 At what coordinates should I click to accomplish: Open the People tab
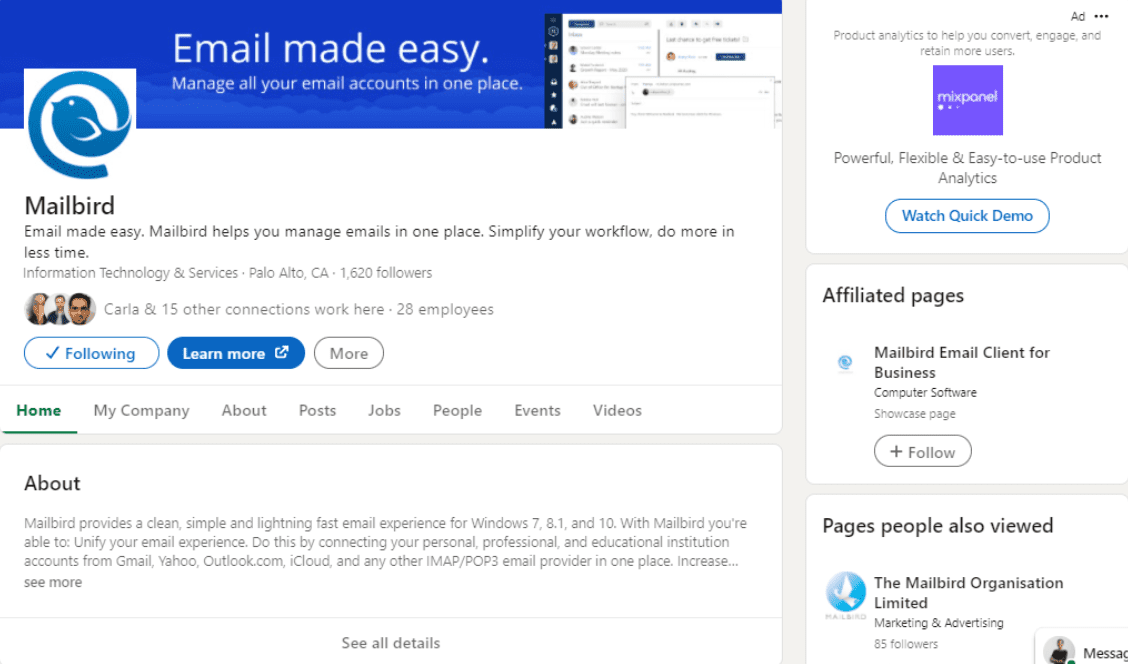point(458,410)
